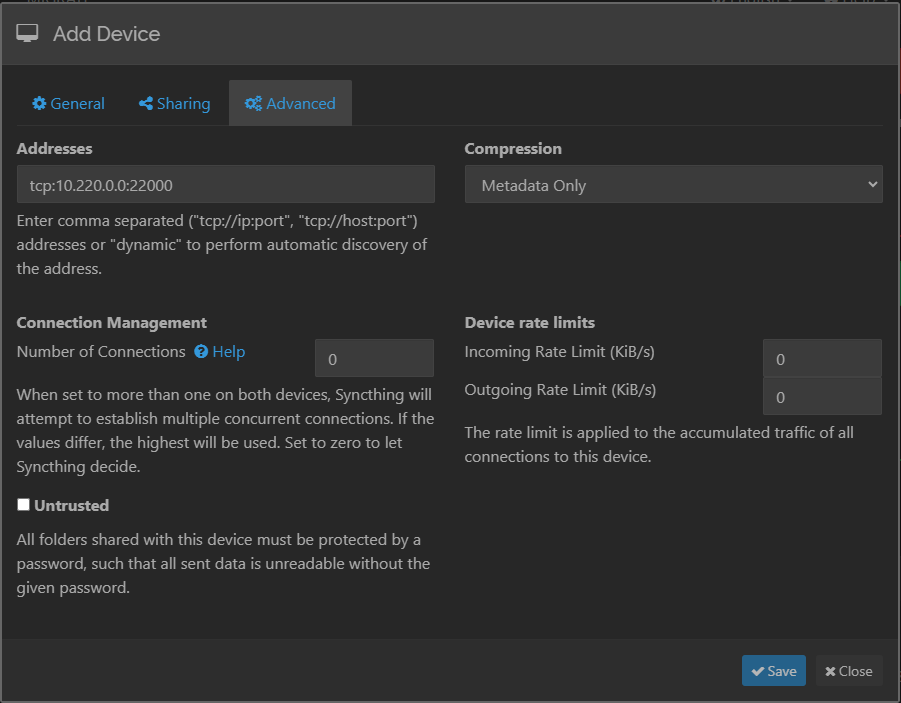Click the checkmark icon on Save button
Screen dimensions: 901x703
tap(758, 671)
